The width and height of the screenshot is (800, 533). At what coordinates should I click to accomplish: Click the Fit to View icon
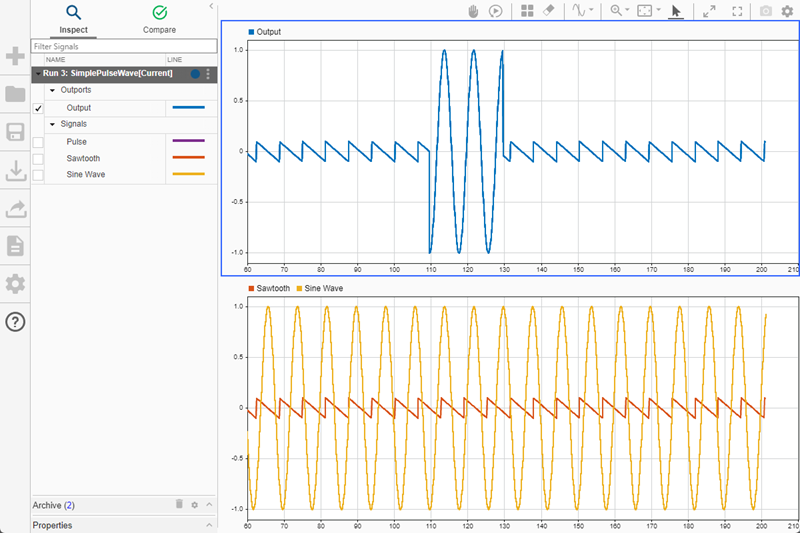coord(646,10)
